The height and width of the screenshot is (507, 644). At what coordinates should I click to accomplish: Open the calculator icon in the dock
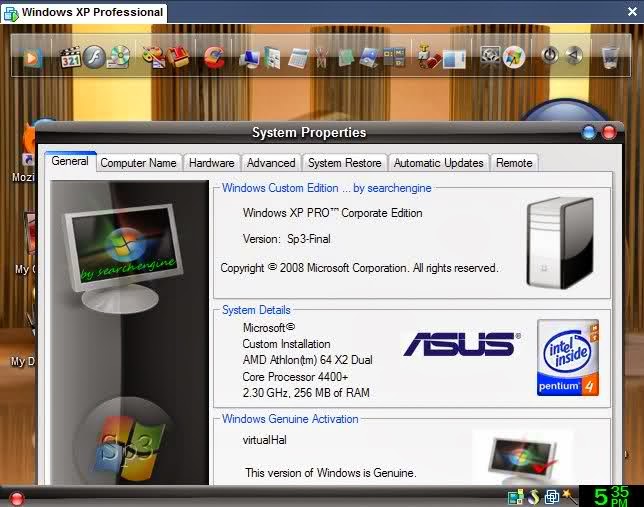[x=298, y=57]
